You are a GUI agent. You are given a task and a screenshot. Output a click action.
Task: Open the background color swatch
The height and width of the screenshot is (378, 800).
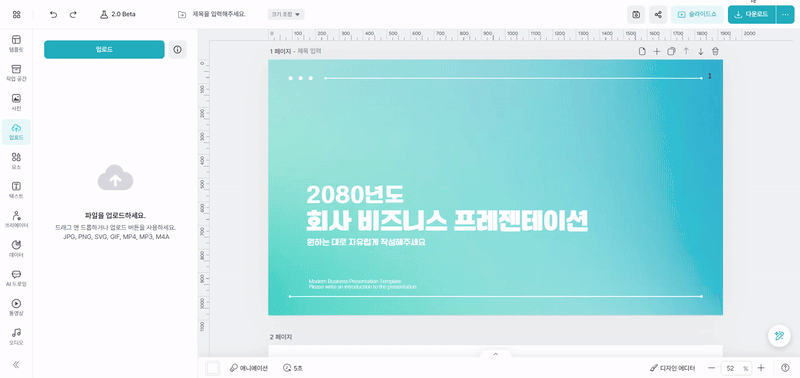click(213, 368)
